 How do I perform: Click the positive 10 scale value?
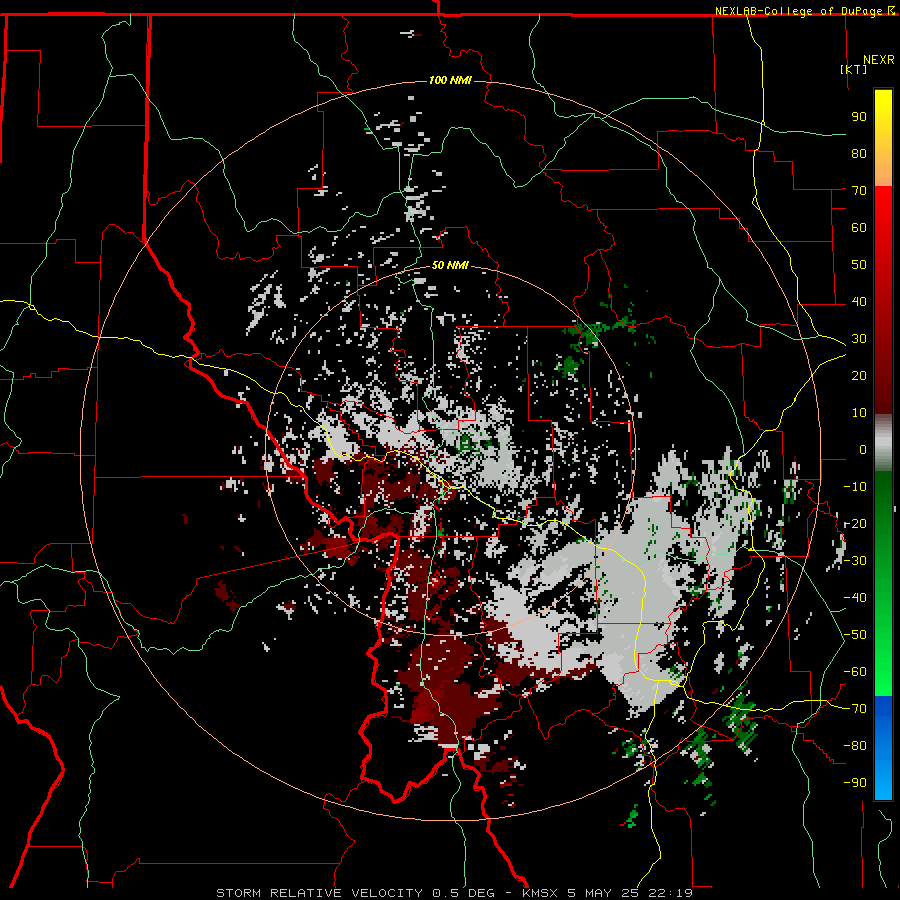pos(859,413)
